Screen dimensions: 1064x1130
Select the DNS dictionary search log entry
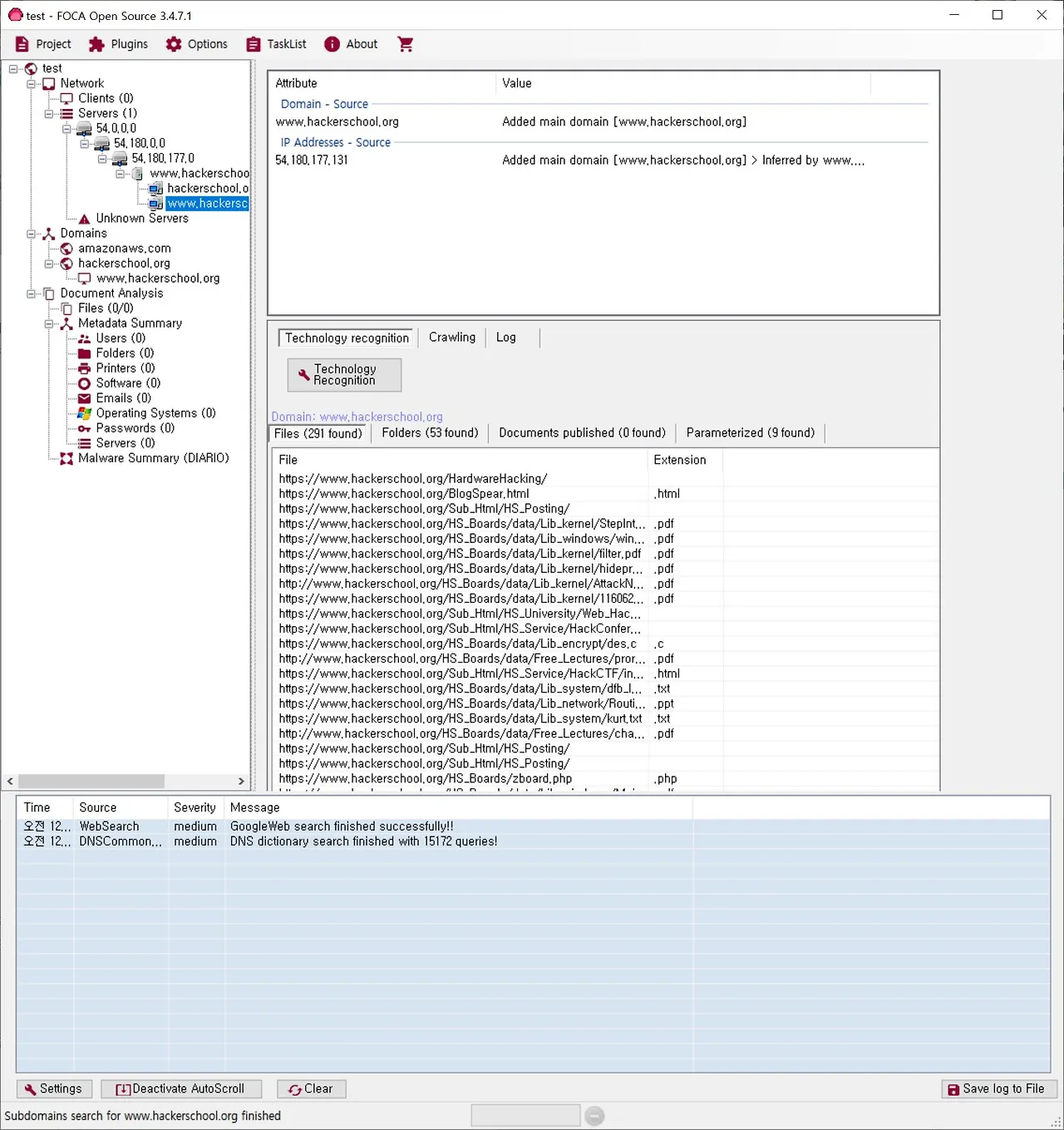click(533, 841)
